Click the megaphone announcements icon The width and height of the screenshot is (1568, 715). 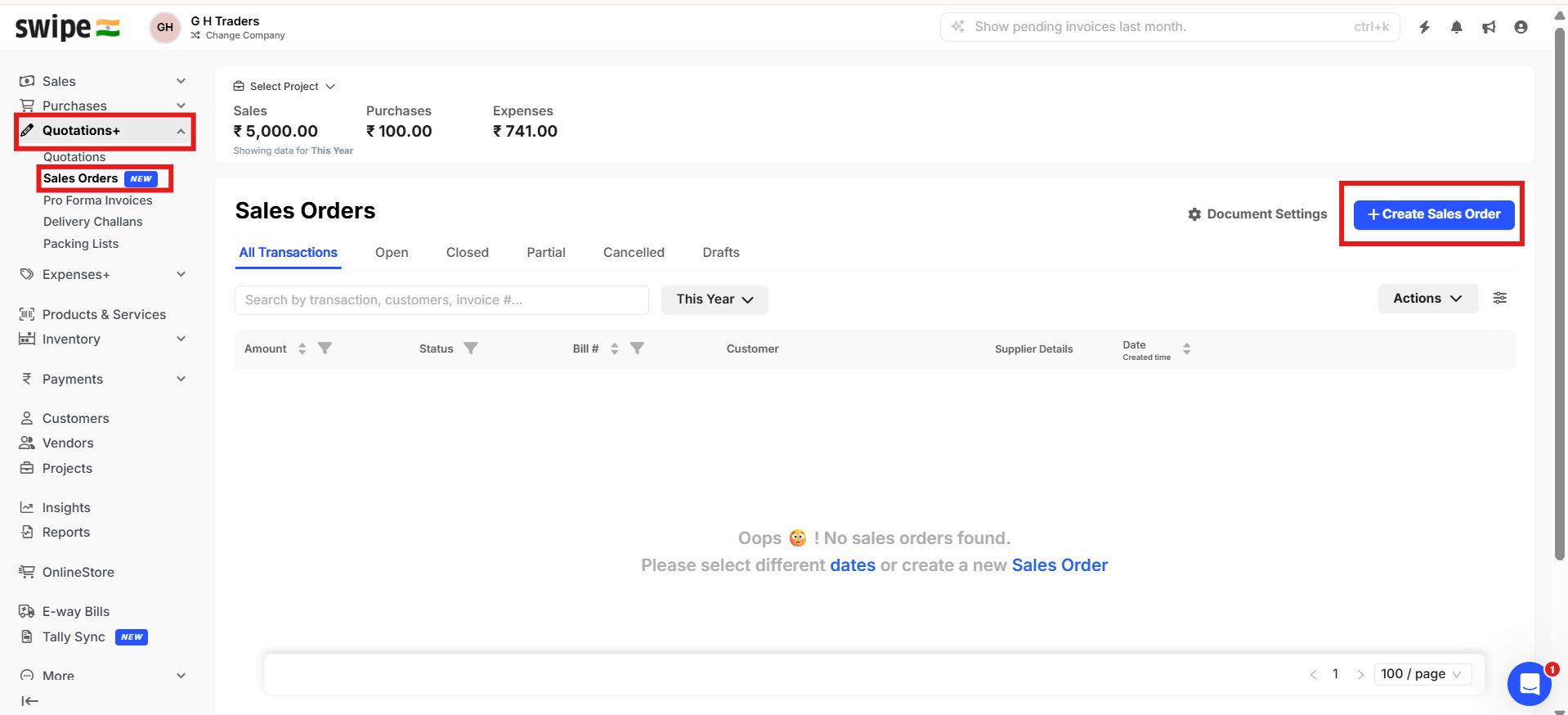(1489, 27)
